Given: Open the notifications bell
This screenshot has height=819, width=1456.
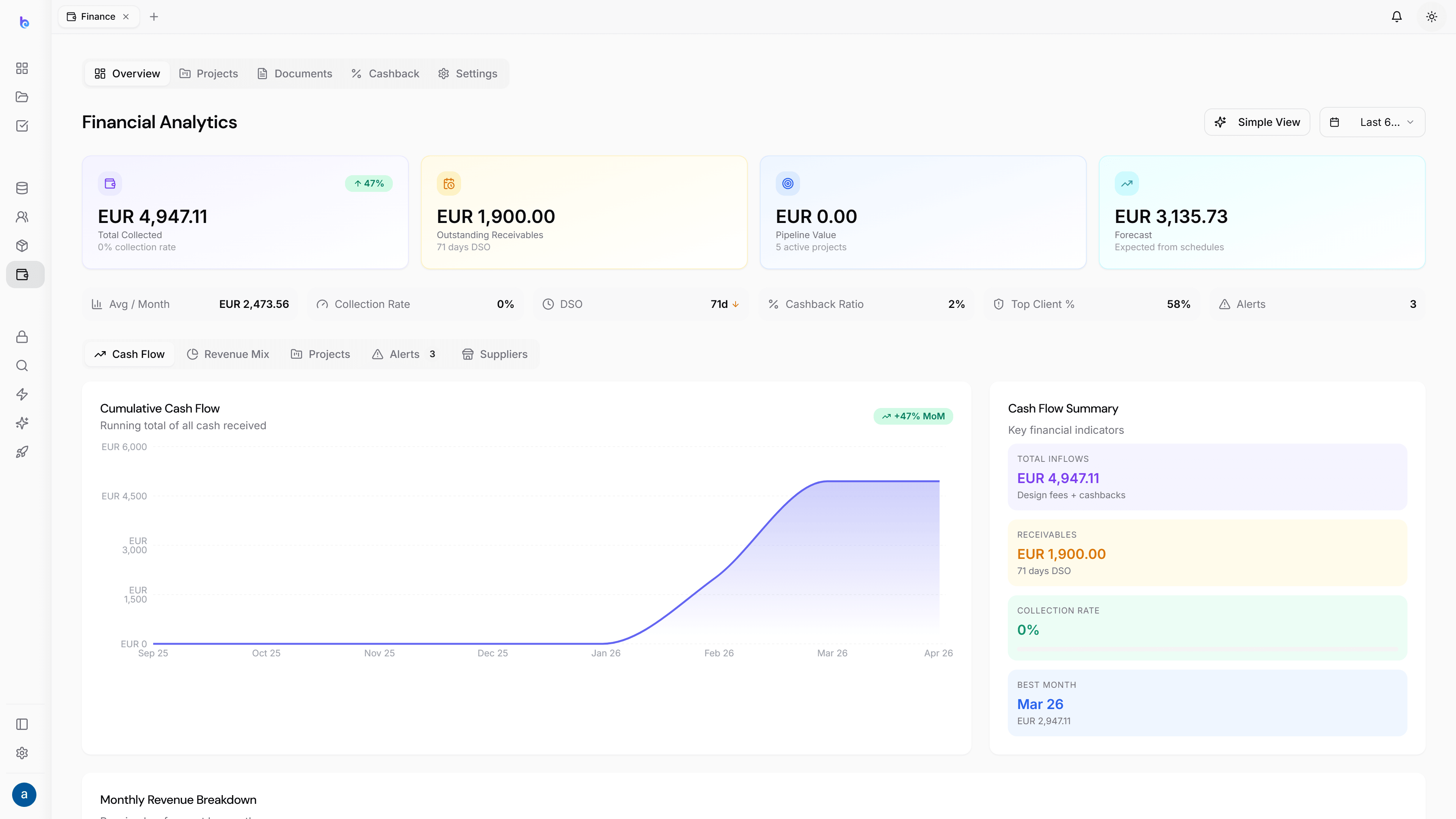Looking at the screenshot, I should coord(1396,16).
